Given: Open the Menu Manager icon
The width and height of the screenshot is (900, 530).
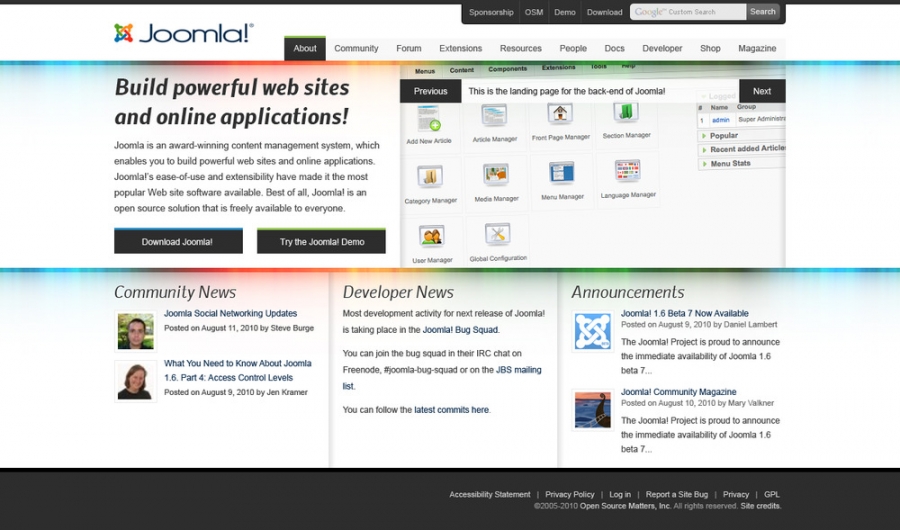Looking at the screenshot, I should (562, 173).
